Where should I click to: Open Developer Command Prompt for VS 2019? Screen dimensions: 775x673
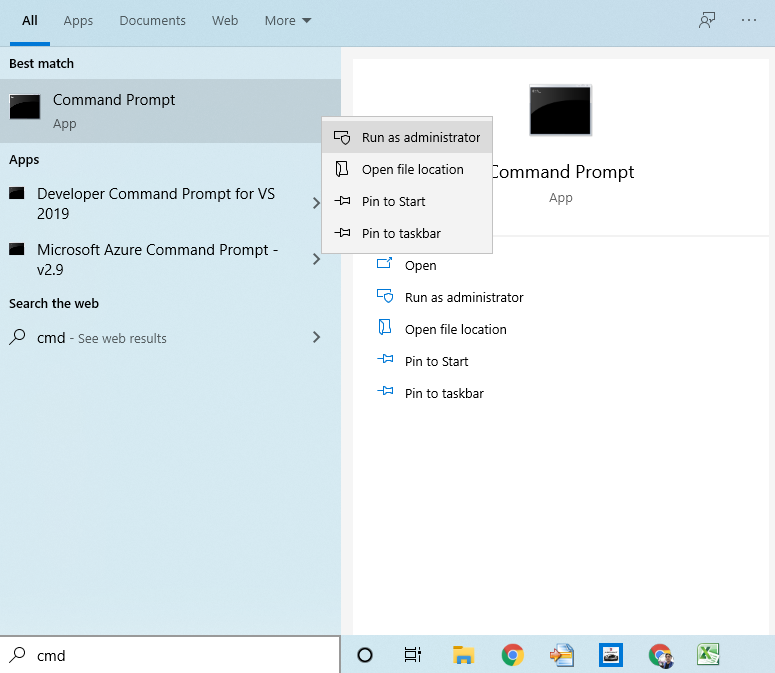[156, 204]
